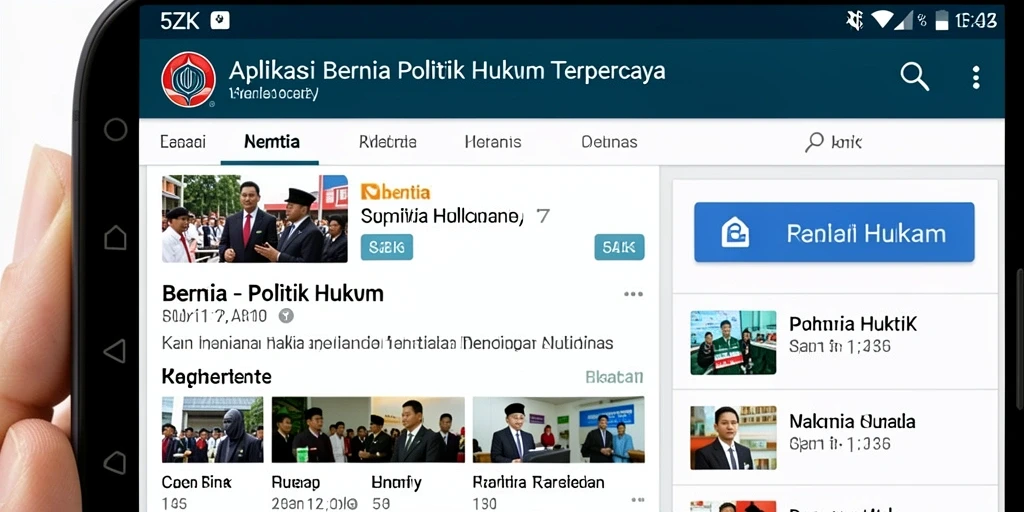1024x512 pixels.
Task: Select the Nemtia tab
Action: [272, 142]
